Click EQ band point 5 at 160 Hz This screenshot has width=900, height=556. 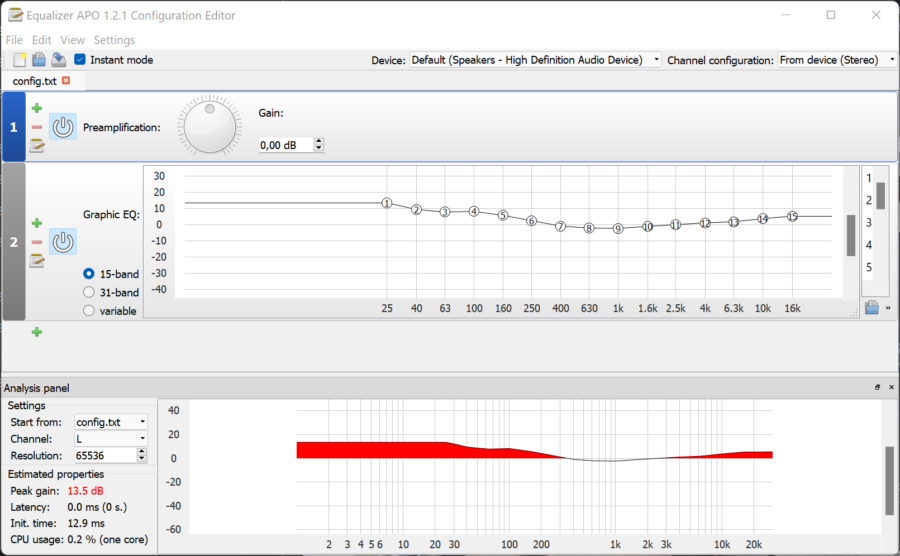tap(503, 215)
